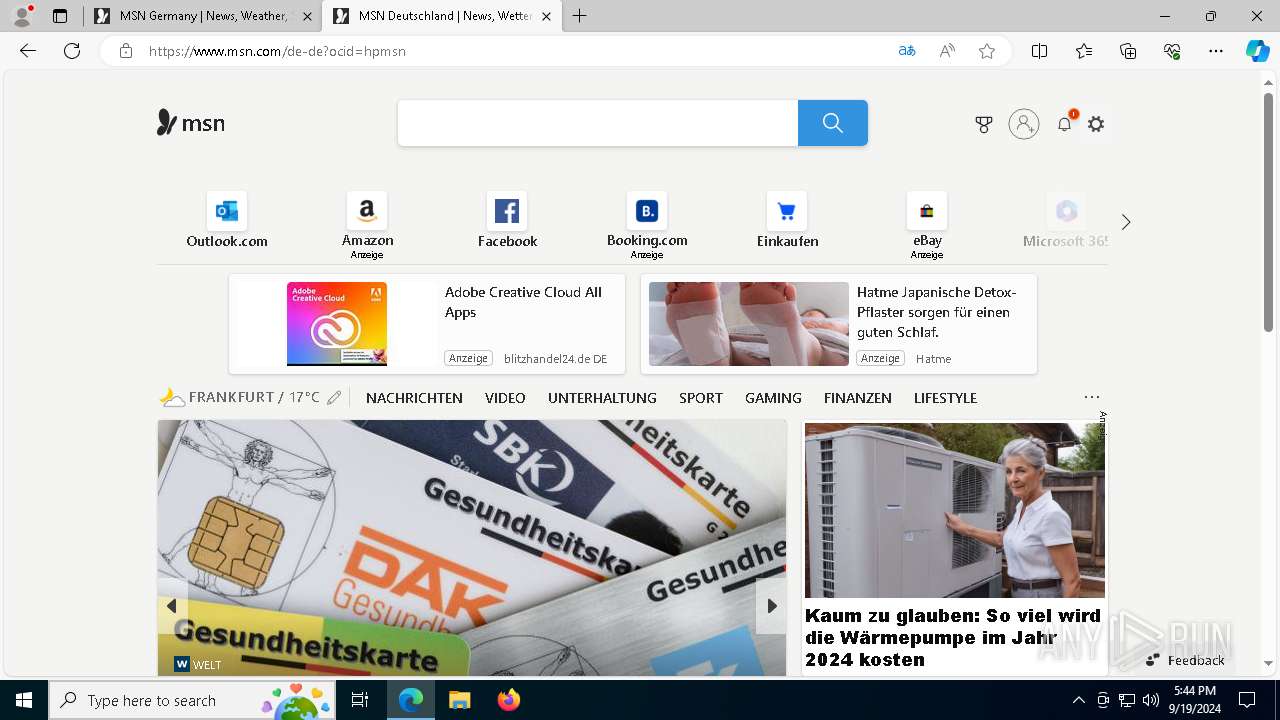Screen dimensions: 1280x720
Task: Click the browser Back arrow
Action: point(28,51)
